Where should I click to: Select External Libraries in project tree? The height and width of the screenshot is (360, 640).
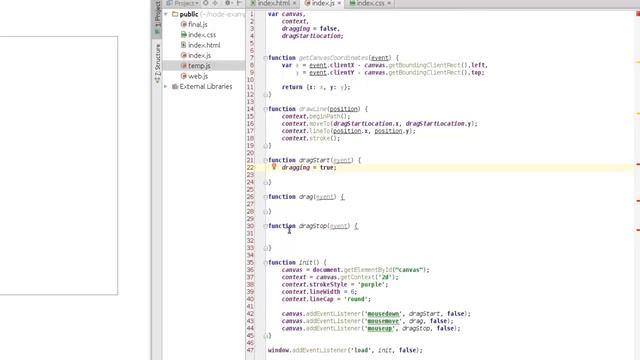[206, 87]
